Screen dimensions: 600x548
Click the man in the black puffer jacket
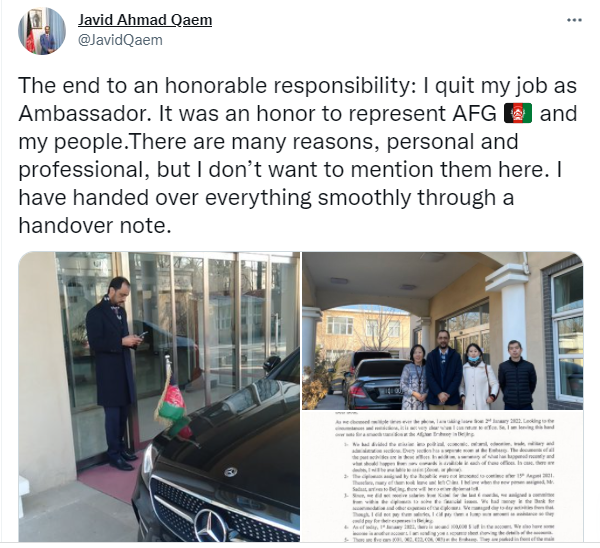[x=517, y=375]
